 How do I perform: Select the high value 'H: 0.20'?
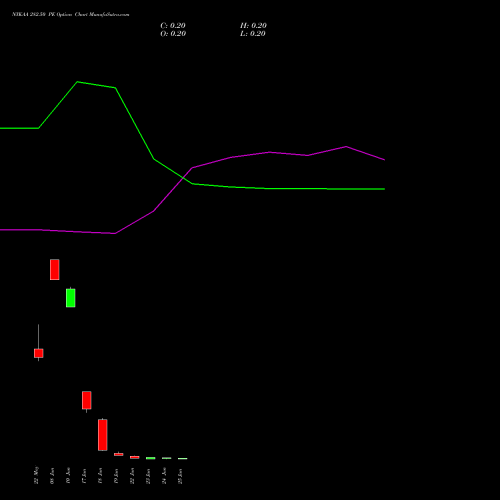[253, 26]
